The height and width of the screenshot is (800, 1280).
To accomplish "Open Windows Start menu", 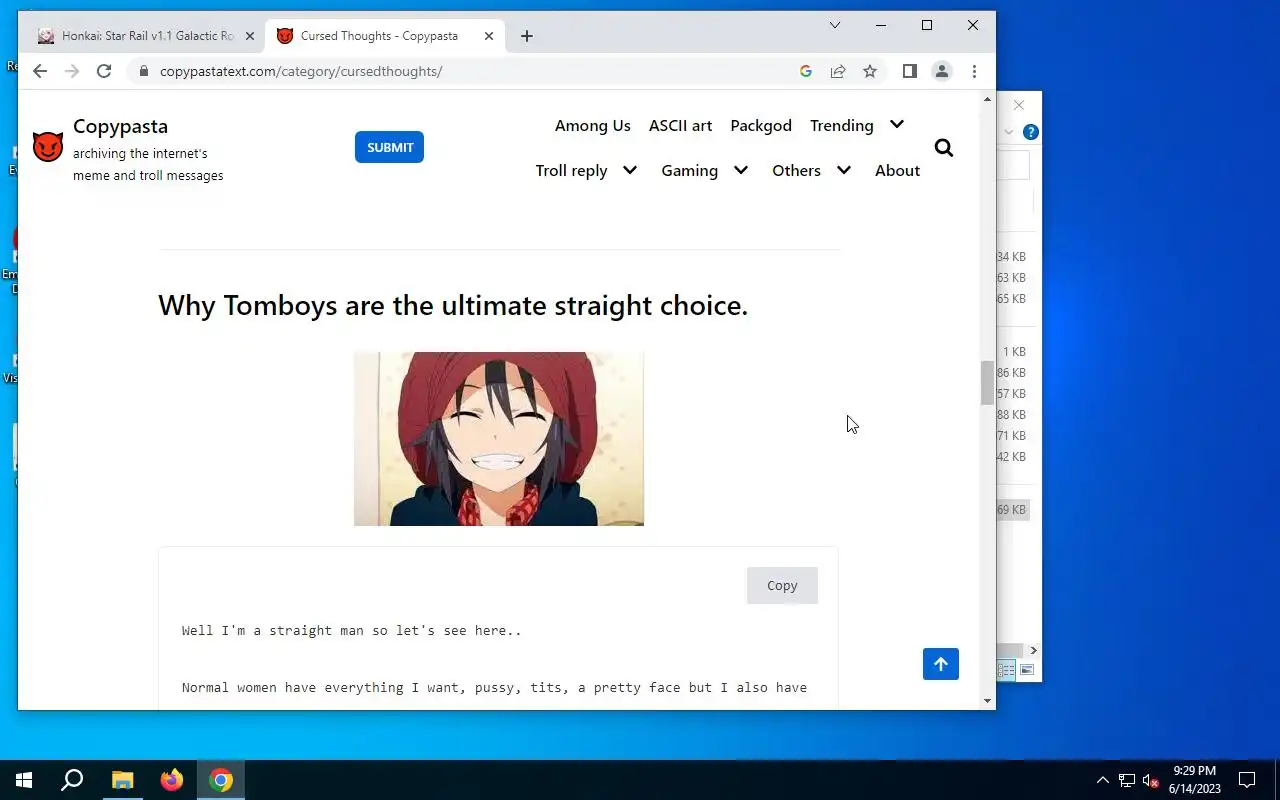I will 24,780.
